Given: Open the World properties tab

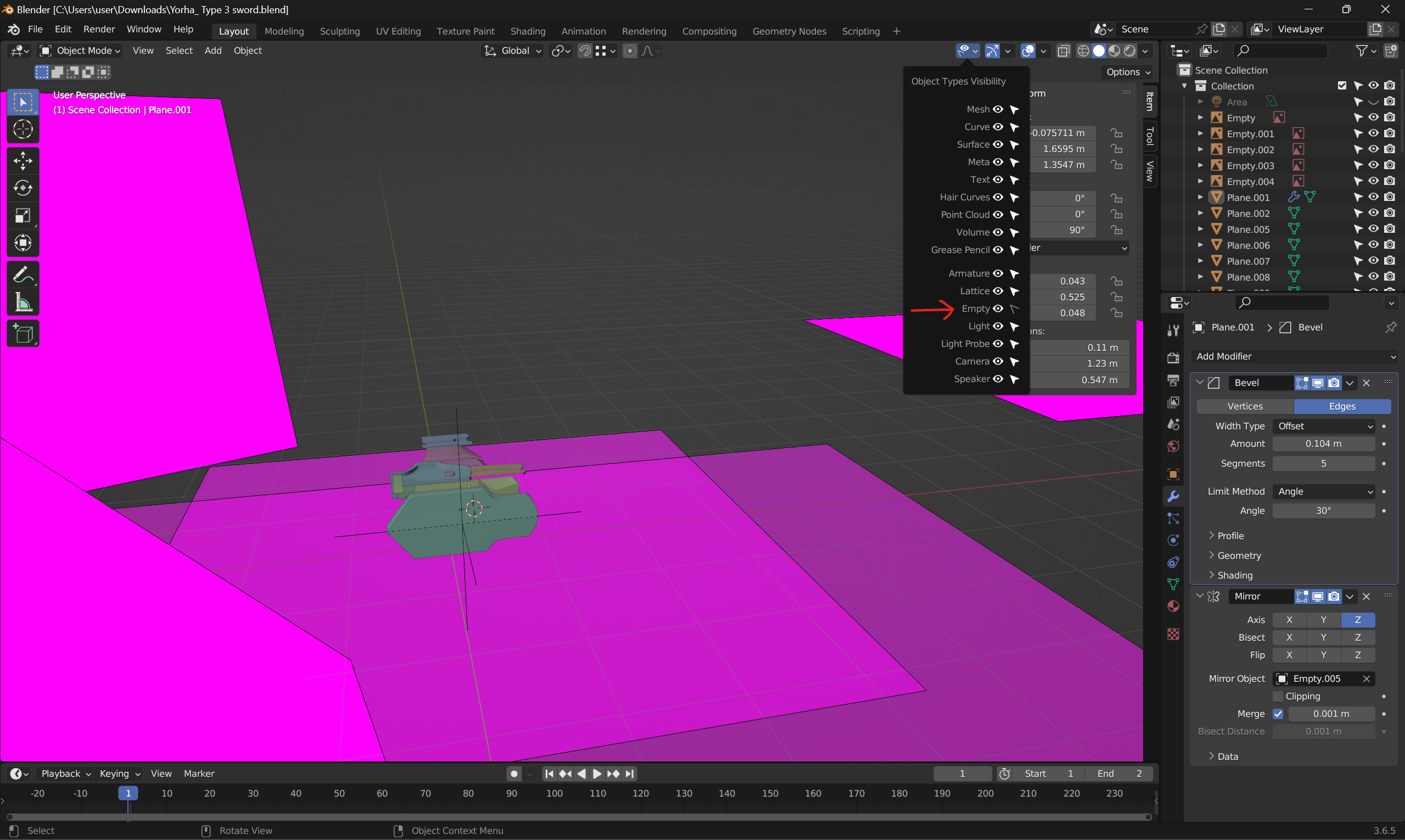Looking at the screenshot, I should [x=1173, y=446].
